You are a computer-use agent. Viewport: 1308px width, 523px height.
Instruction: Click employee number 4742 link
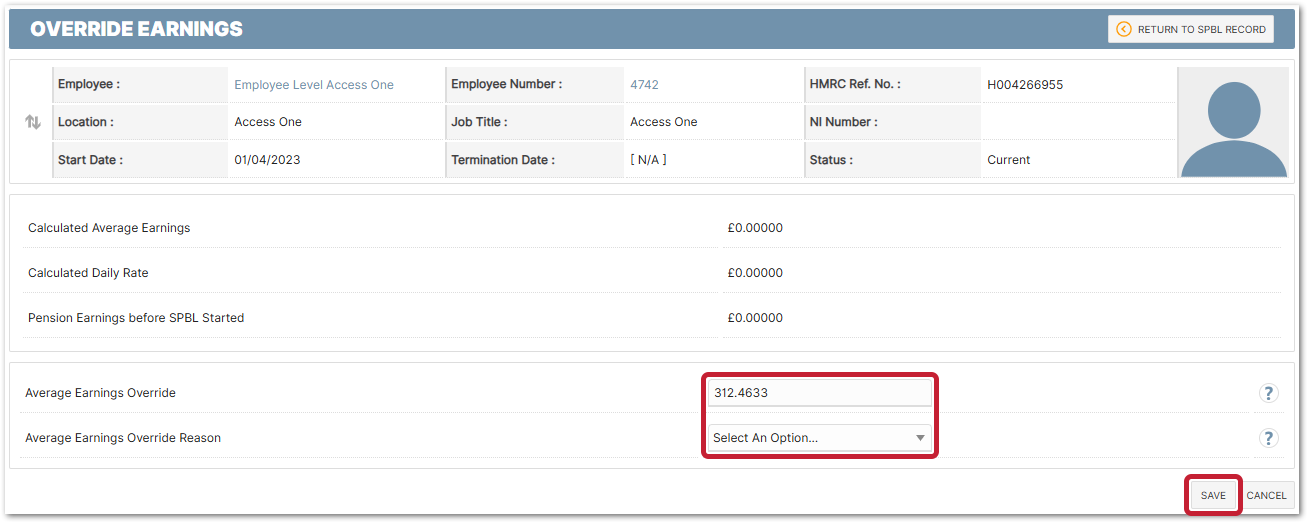click(x=644, y=85)
